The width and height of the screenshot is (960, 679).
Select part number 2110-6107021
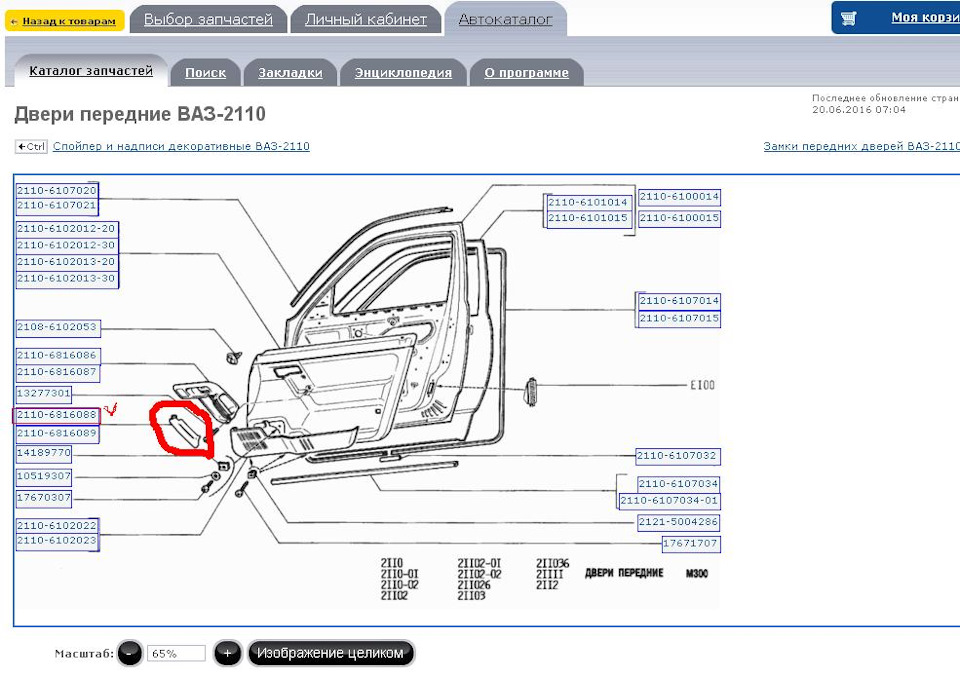point(56,205)
